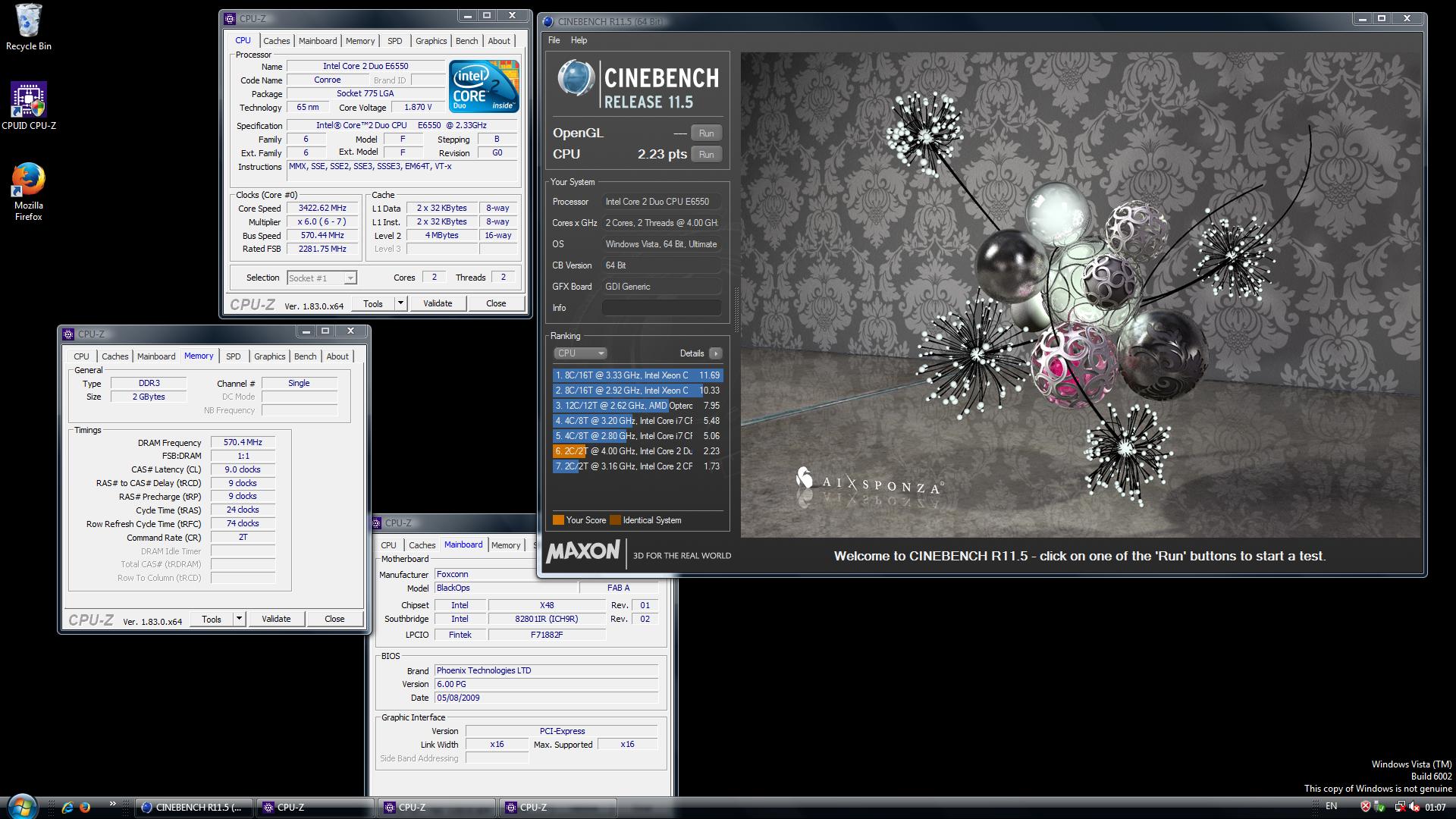
Task: Click the CINEBENCH title bar app icon
Action: tap(548, 21)
